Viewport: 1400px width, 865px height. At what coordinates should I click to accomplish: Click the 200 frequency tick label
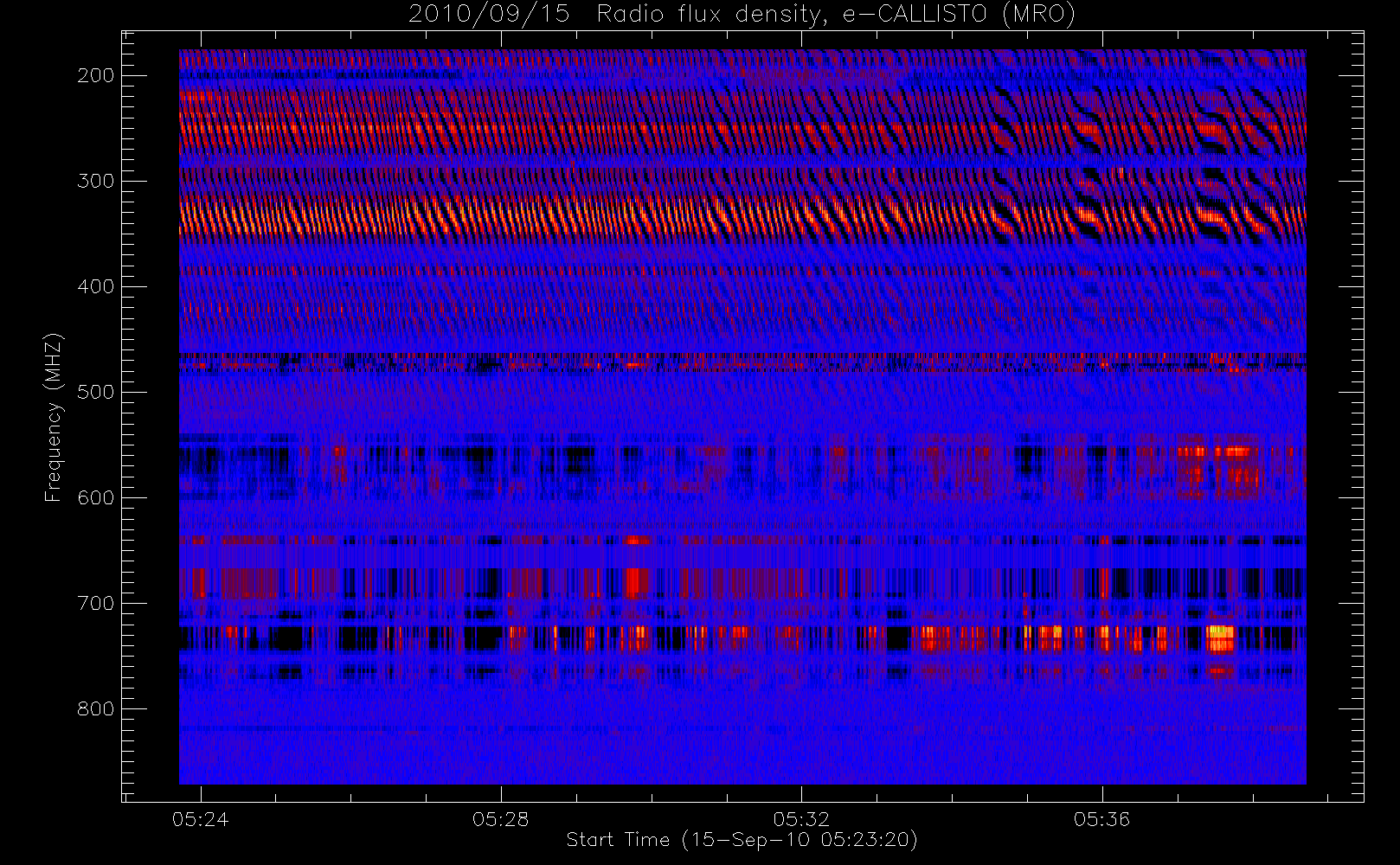96,75
